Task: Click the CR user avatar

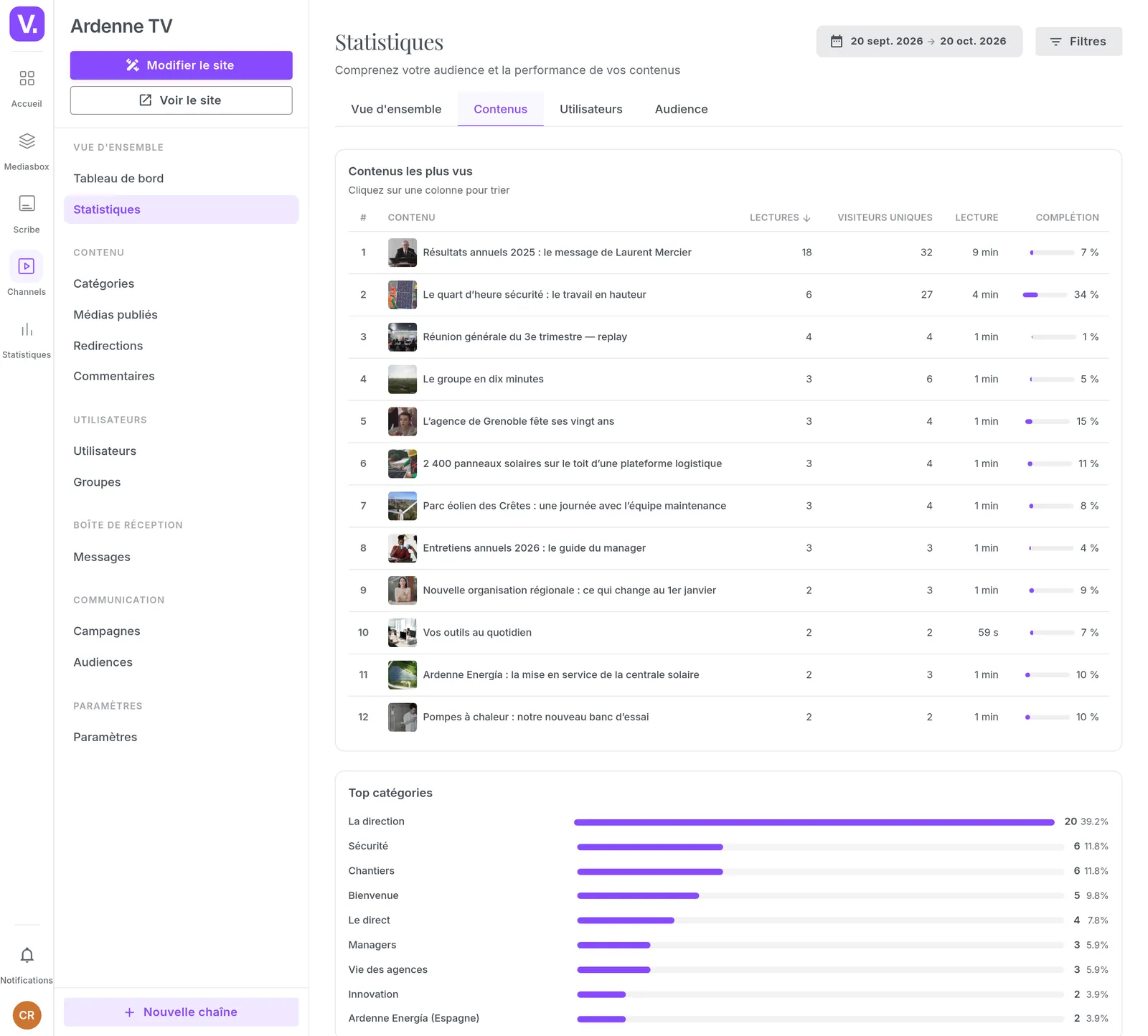Action: pos(27,1015)
